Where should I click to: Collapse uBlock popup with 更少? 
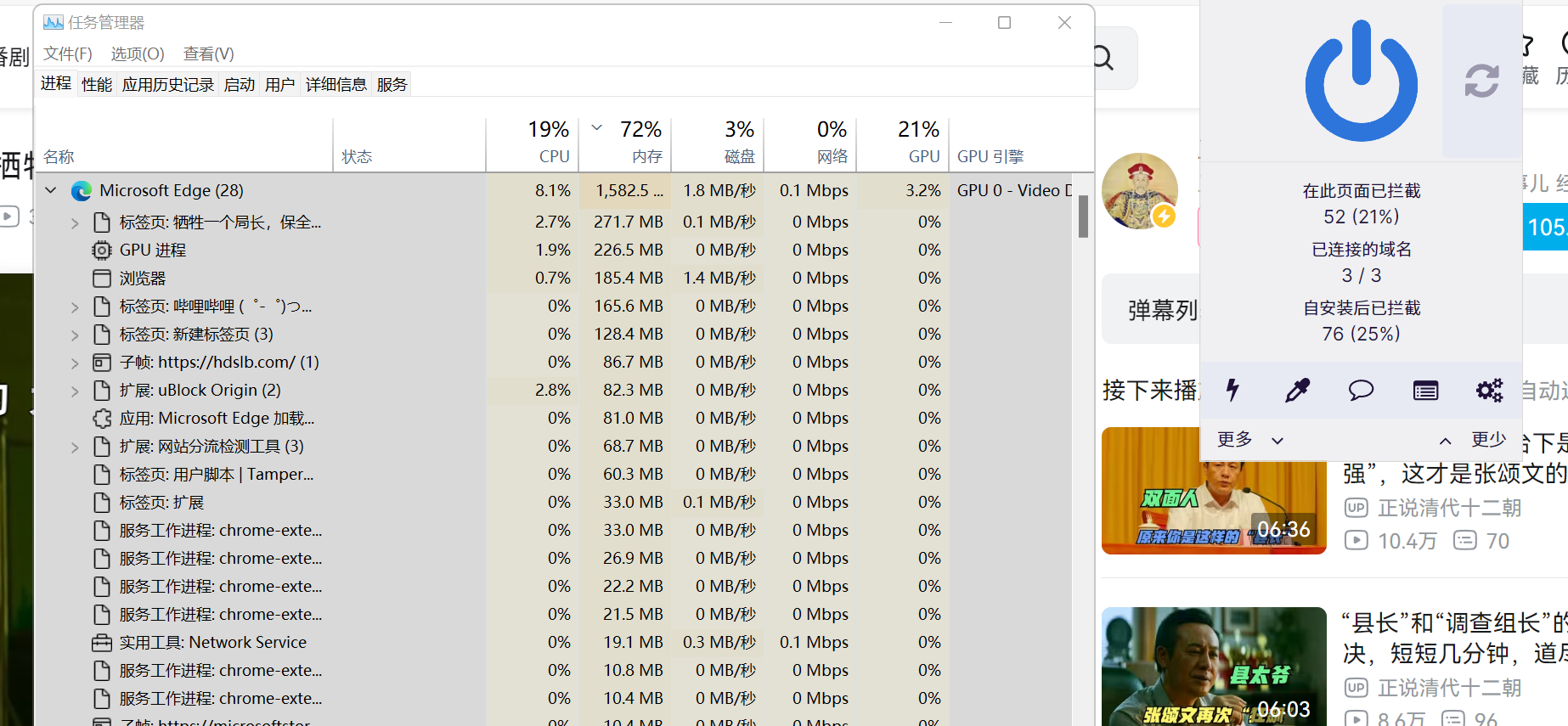(1472, 439)
